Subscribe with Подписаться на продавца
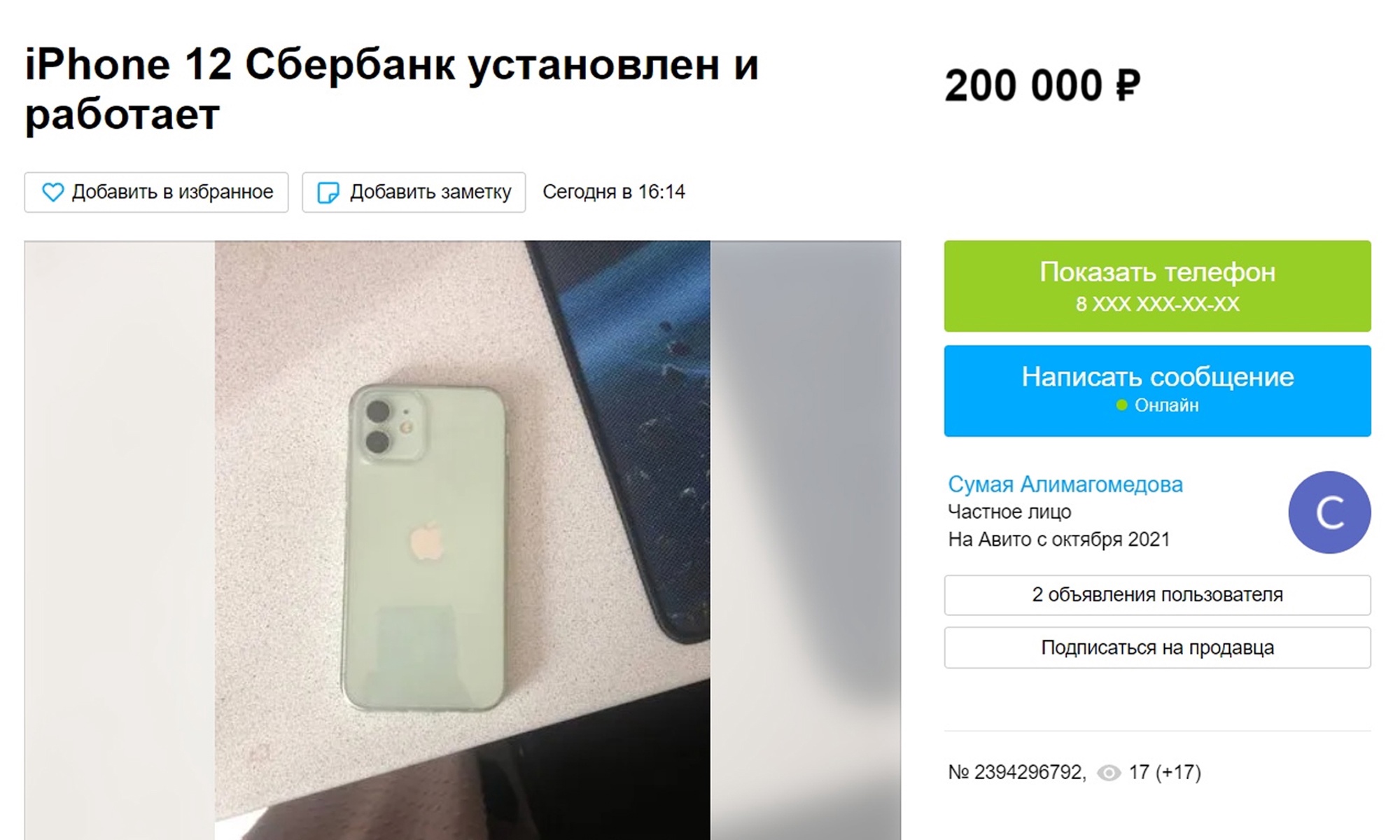Image resolution: width=1400 pixels, height=840 pixels. [x=1157, y=647]
